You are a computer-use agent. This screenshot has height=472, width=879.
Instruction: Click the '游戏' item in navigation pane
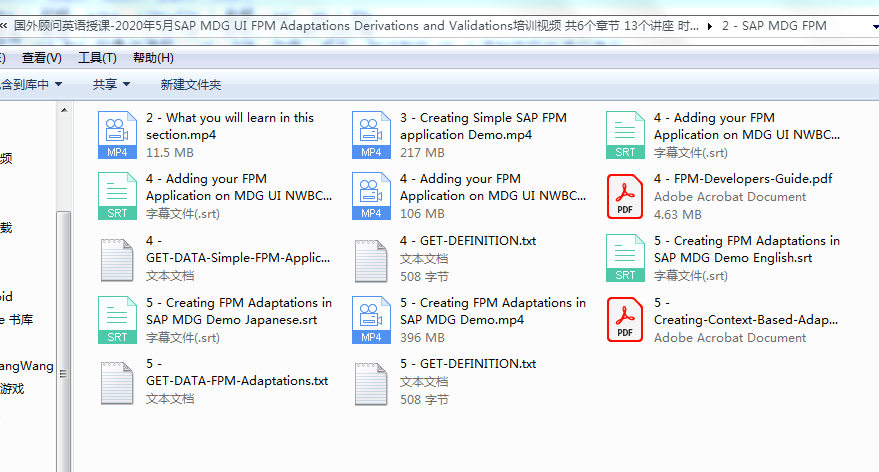click(12, 388)
